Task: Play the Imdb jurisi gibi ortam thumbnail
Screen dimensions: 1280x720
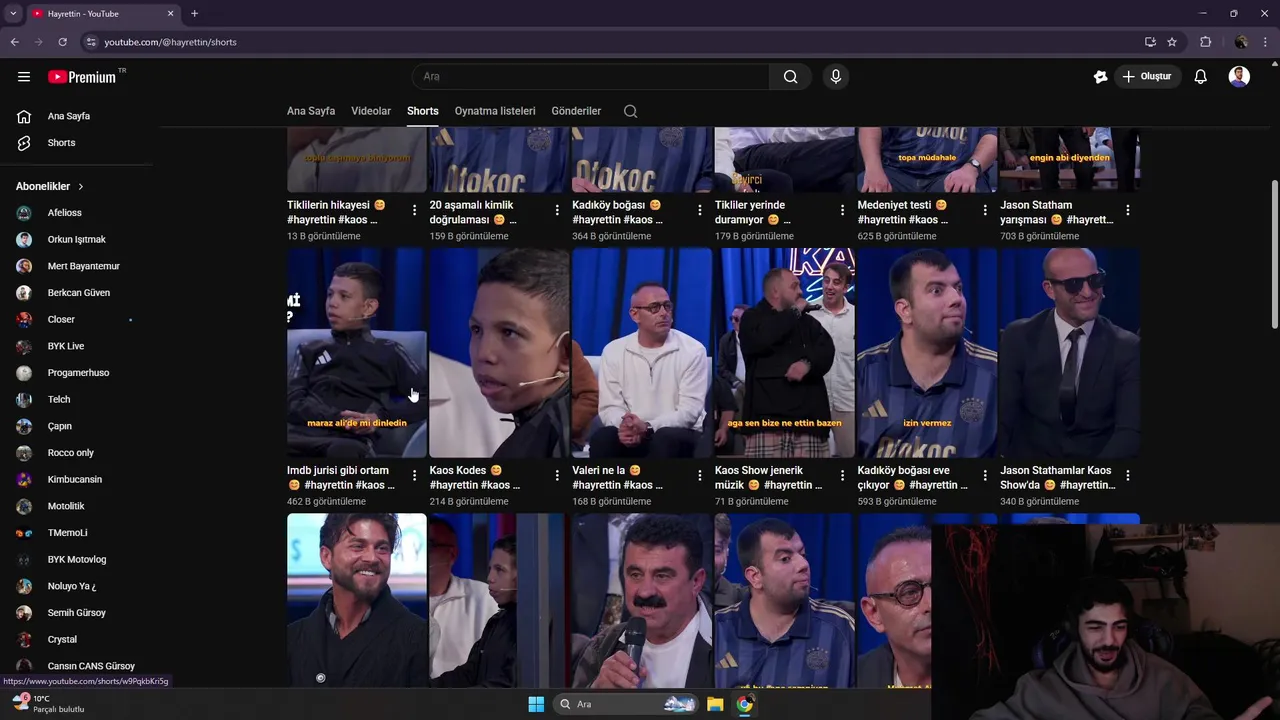Action: click(x=357, y=353)
